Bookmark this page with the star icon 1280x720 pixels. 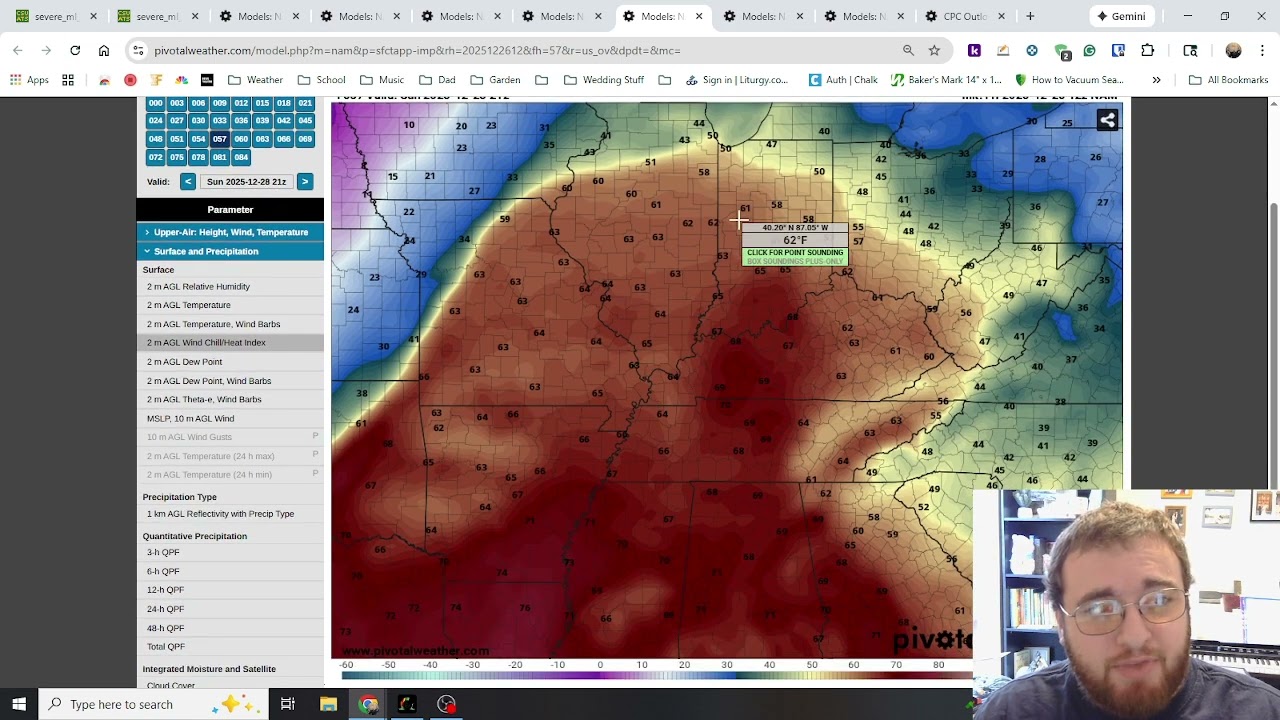click(x=934, y=50)
